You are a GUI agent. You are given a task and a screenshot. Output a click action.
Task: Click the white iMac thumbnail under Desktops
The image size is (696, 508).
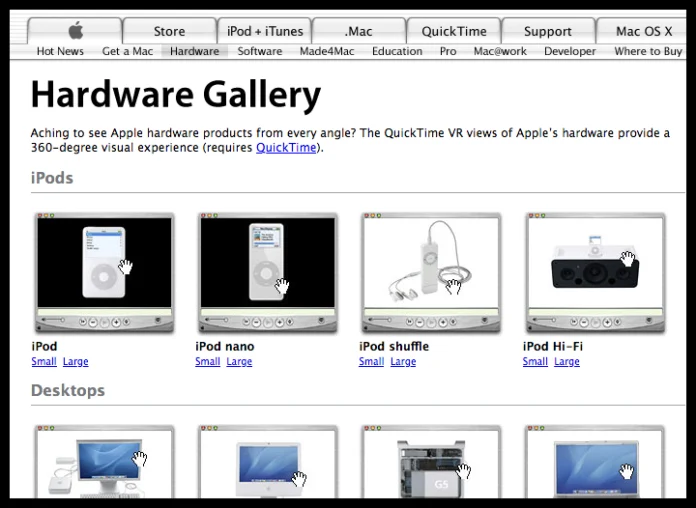(x=268, y=461)
